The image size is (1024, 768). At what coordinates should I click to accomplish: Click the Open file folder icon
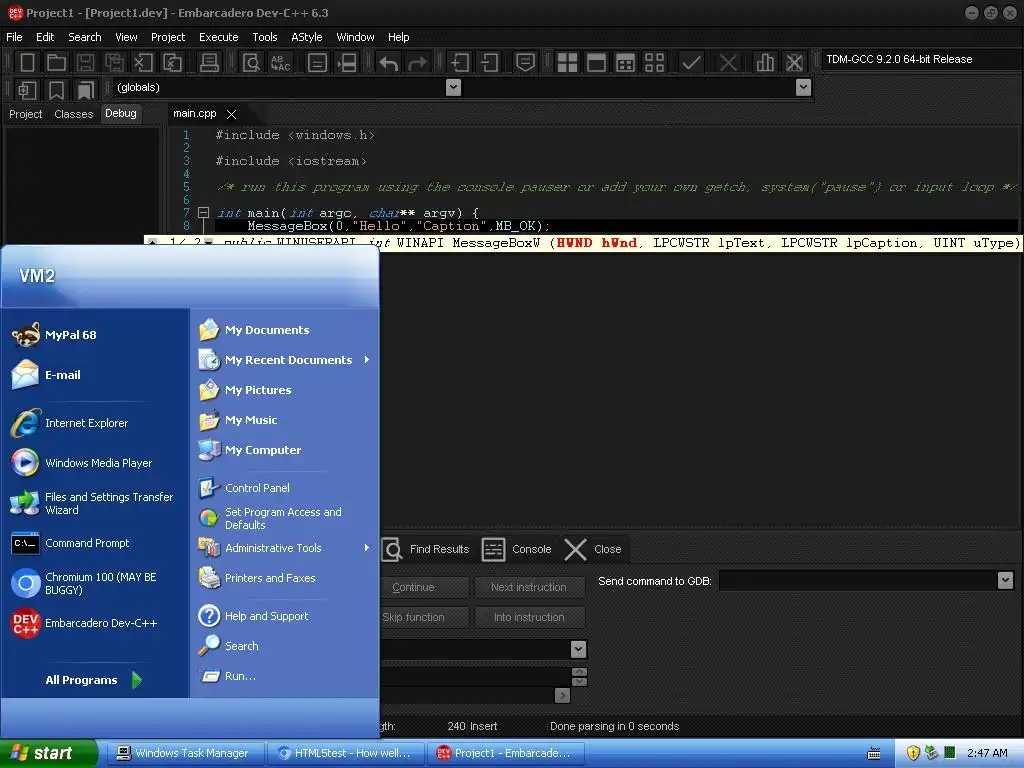(56, 63)
